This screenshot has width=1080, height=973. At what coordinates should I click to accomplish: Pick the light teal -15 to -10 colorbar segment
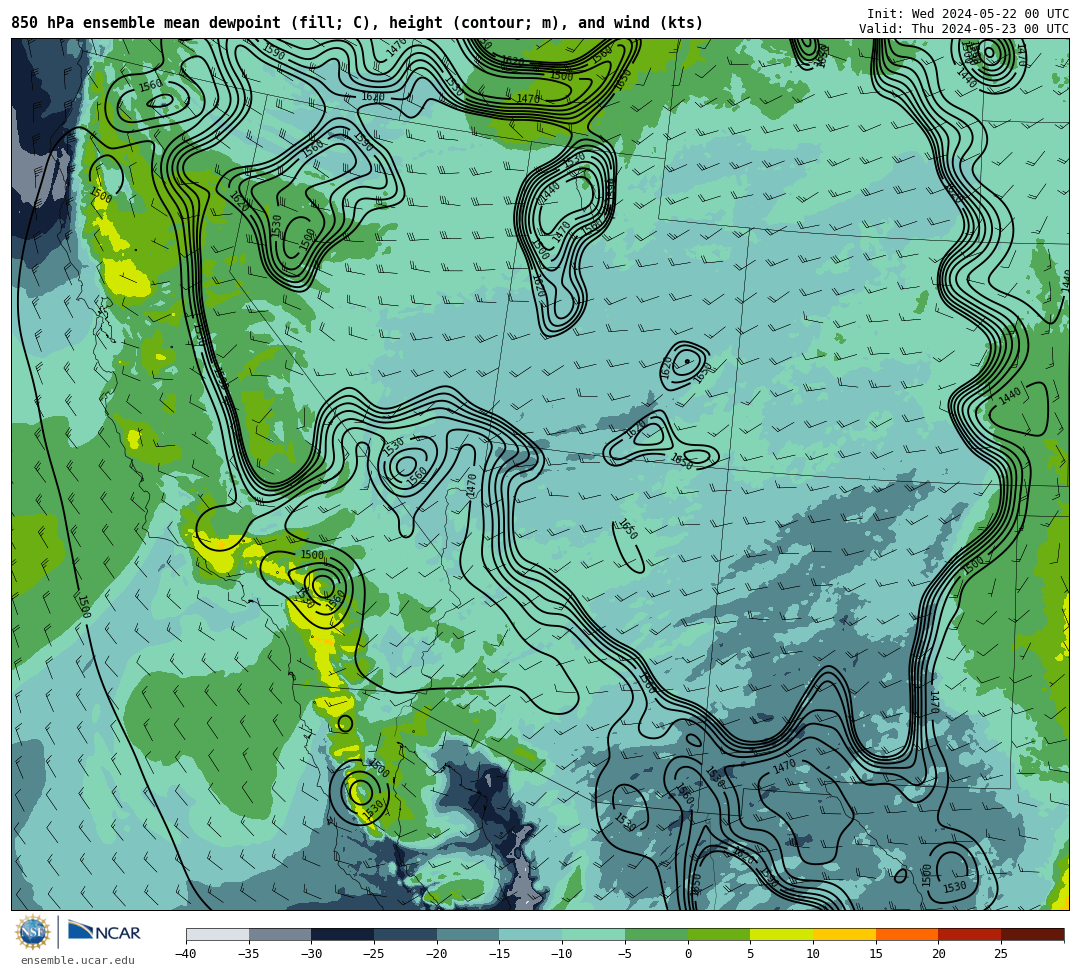(531, 935)
